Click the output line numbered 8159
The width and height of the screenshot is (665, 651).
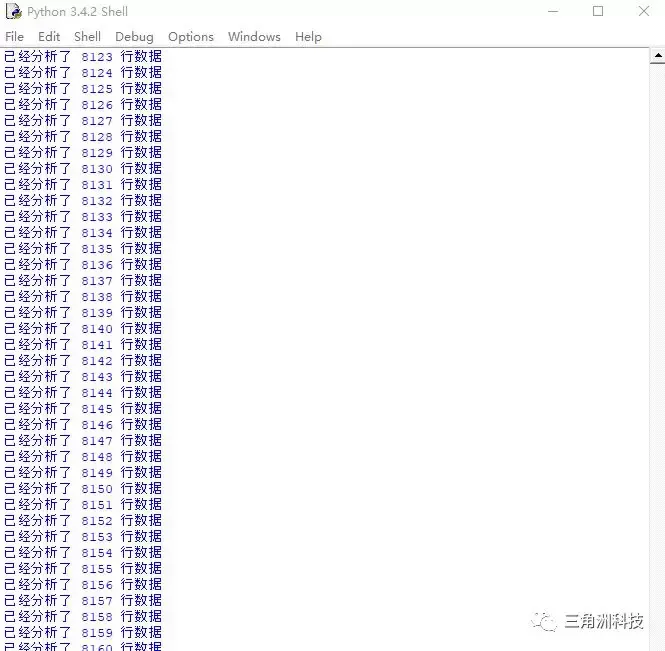click(83, 632)
